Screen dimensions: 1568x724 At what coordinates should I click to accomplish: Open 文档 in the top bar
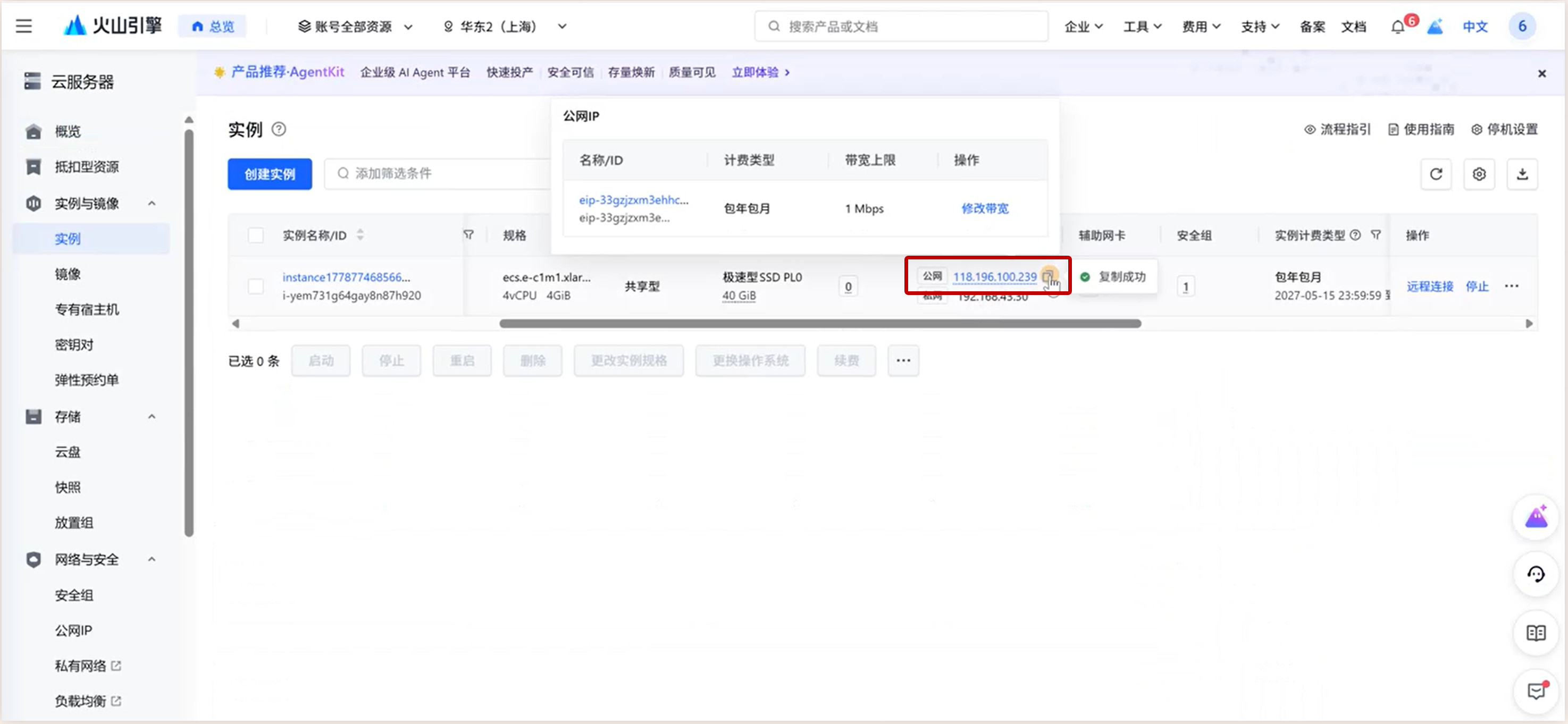pyautogui.click(x=1354, y=27)
